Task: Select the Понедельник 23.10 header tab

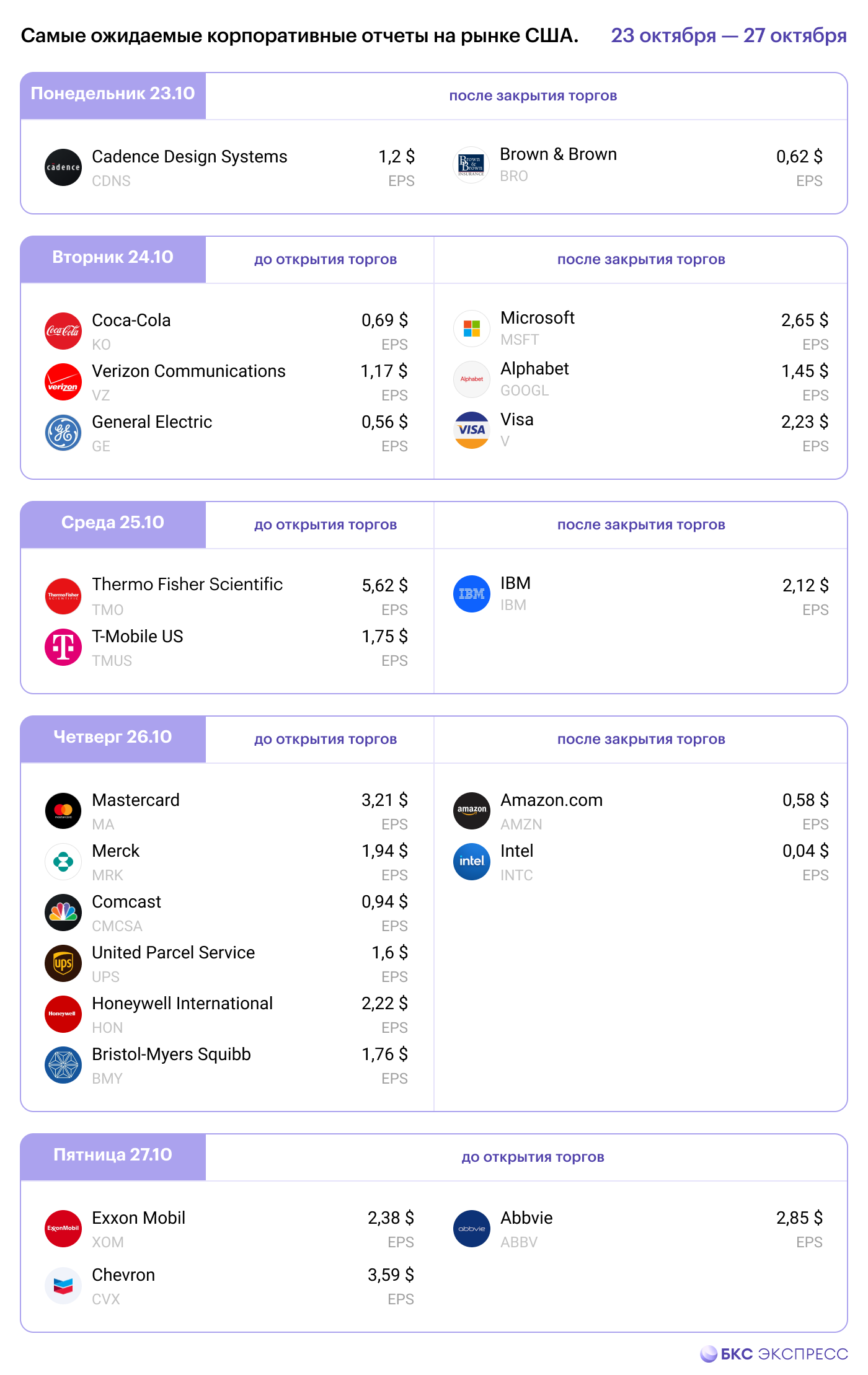Action: (x=113, y=94)
